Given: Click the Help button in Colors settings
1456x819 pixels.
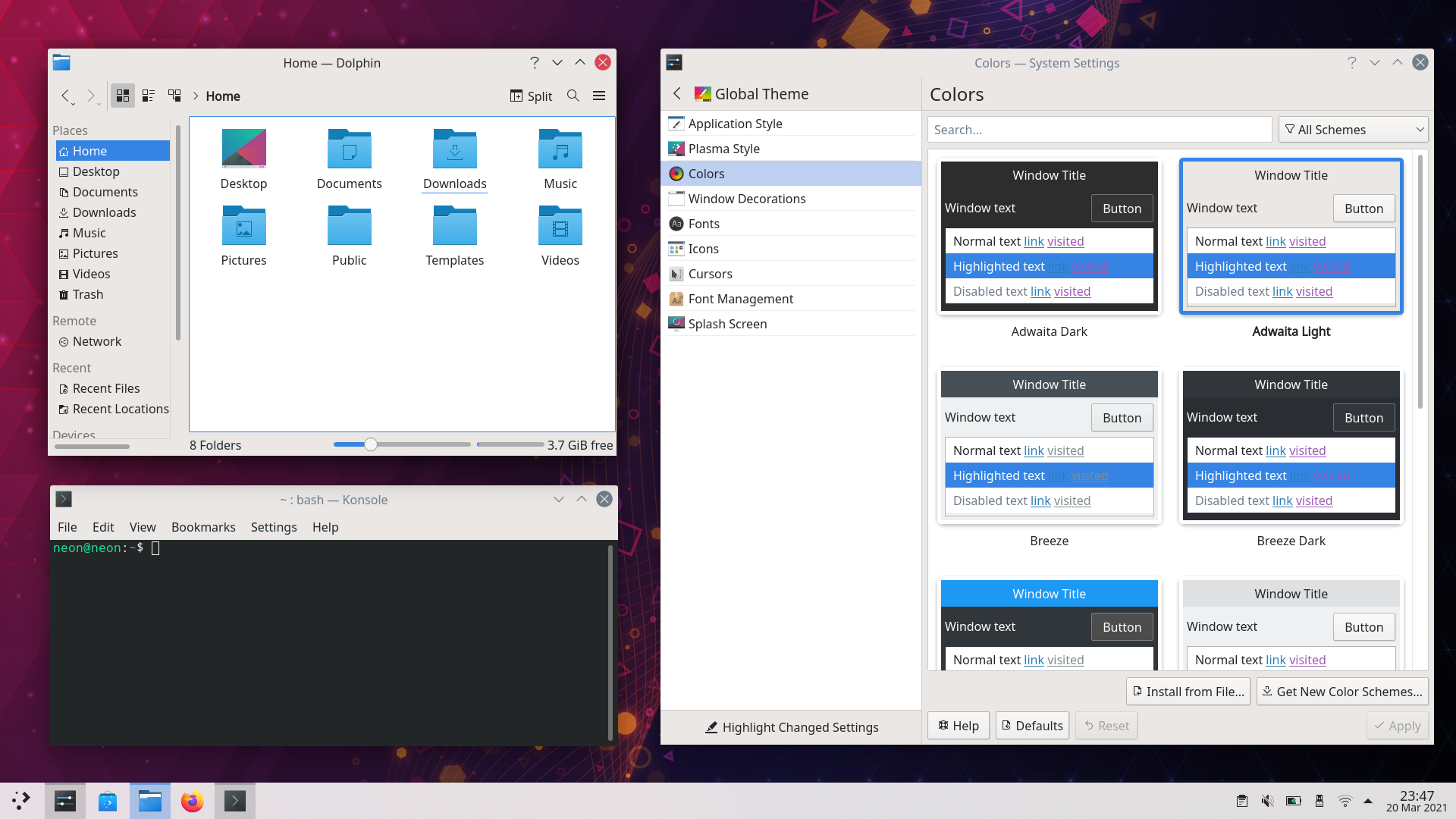Looking at the screenshot, I should tap(959, 726).
